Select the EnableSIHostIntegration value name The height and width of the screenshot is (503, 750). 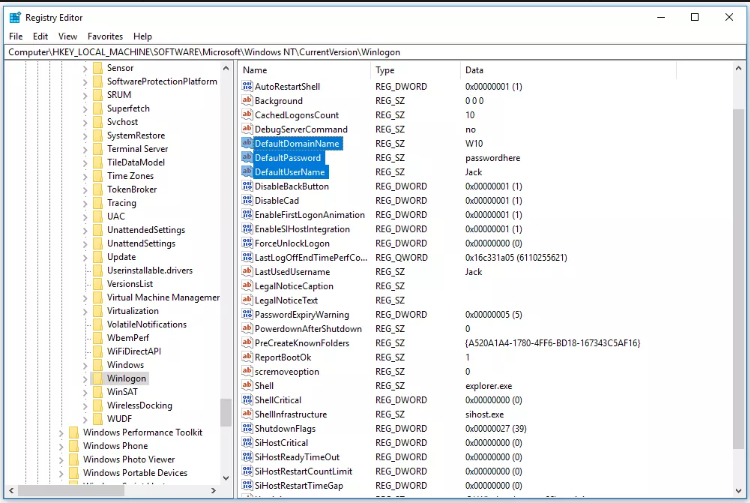pyautogui.click(x=302, y=229)
